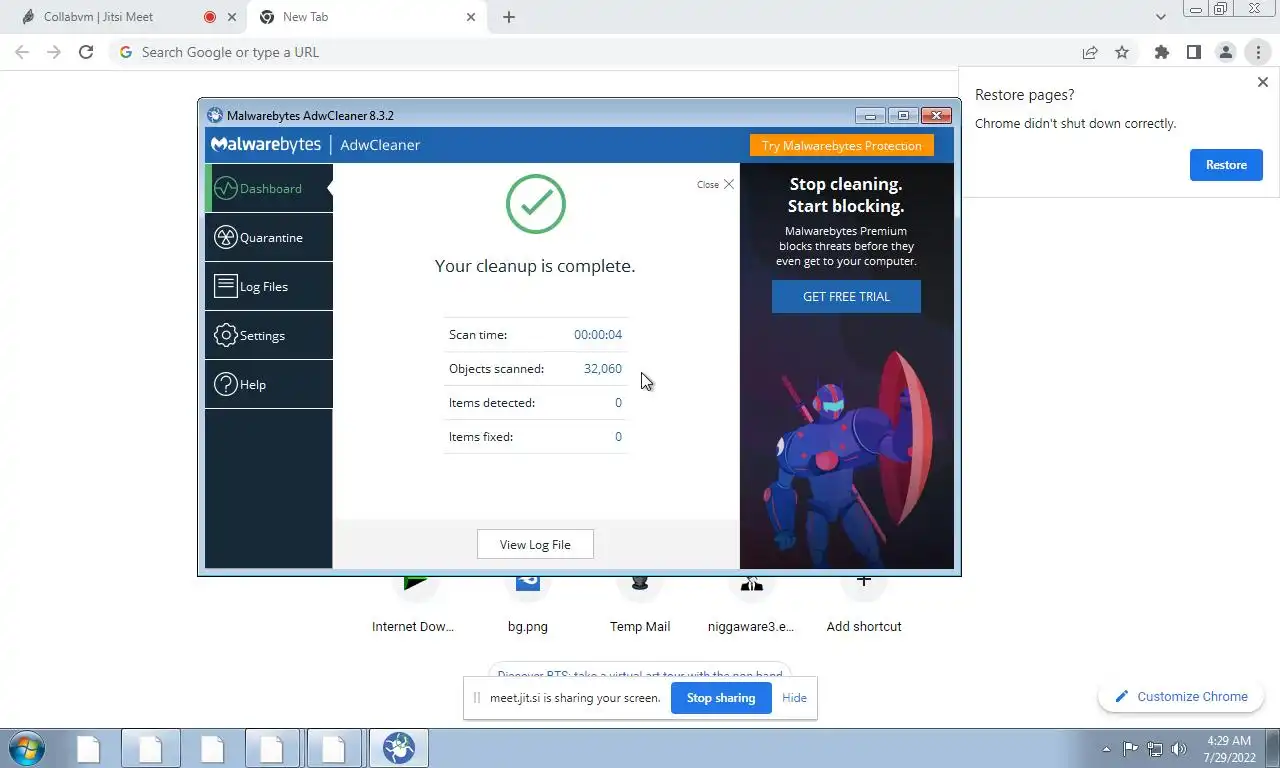Image resolution: width=1280 pixels, height=768 pixels.
Task: Open AdwCleaner Settings
Action: [x=268, y=335]
